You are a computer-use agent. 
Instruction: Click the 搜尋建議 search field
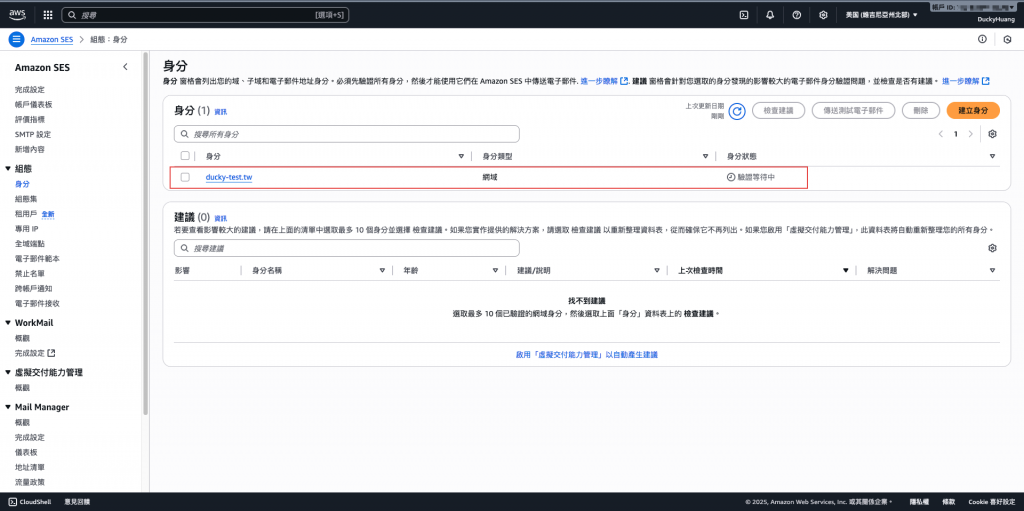coord(347,248)
